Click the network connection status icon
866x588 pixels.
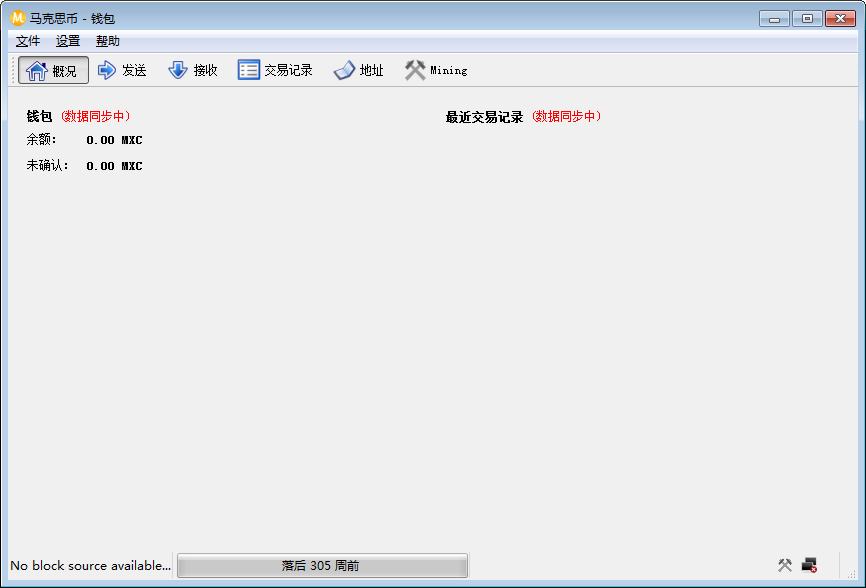809,565
